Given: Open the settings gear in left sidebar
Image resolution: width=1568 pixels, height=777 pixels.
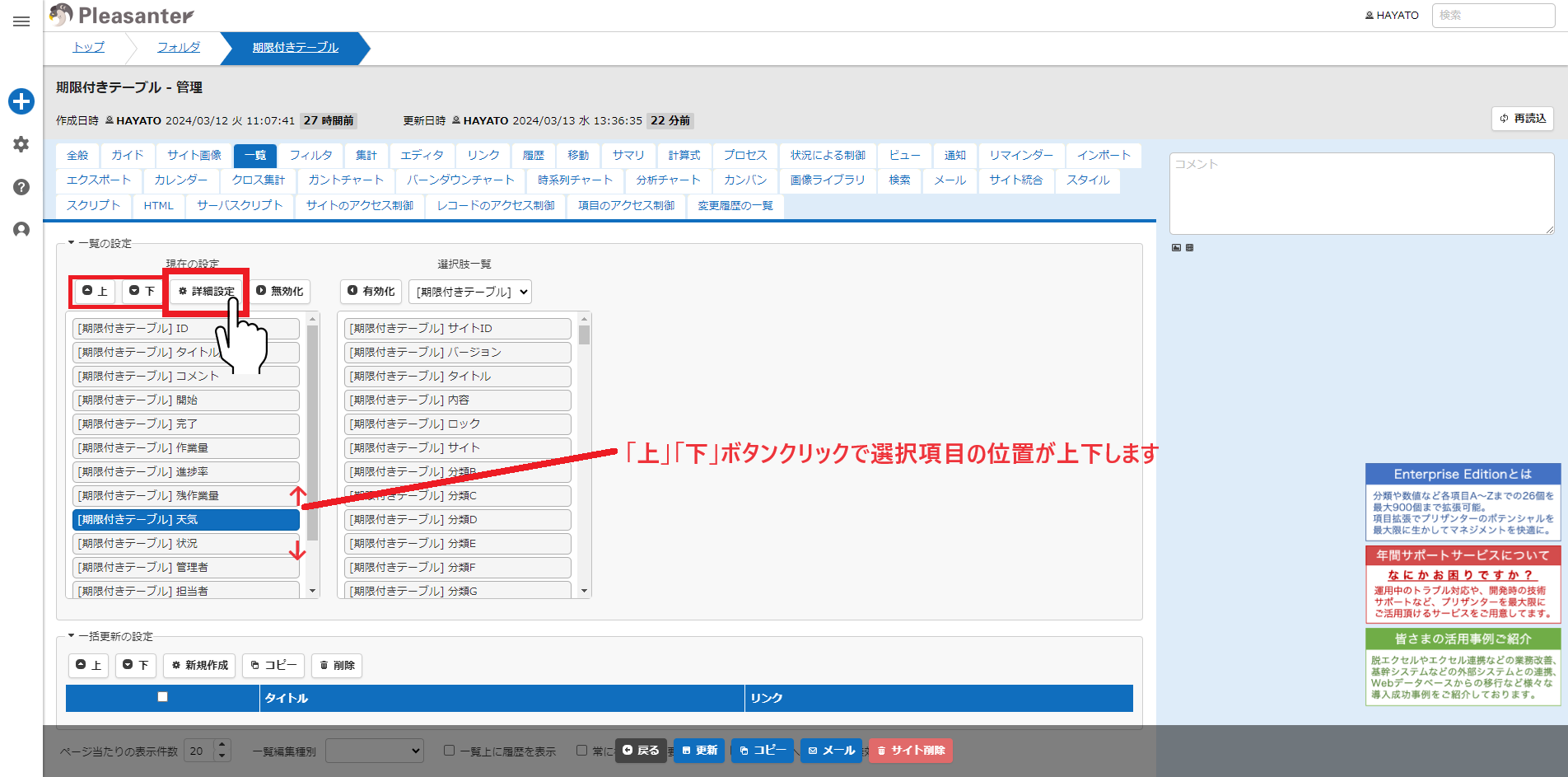Looking at the screenshot, I should 21,144.
